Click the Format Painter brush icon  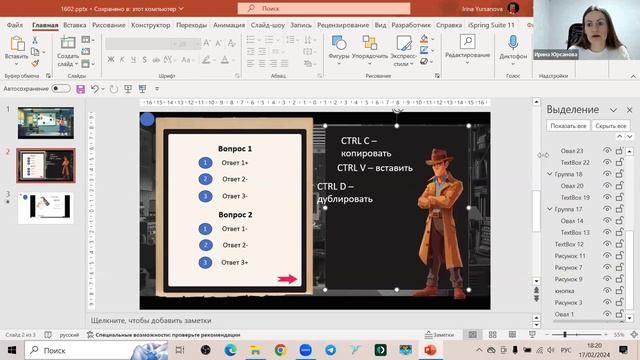click(x=35, y=63)
